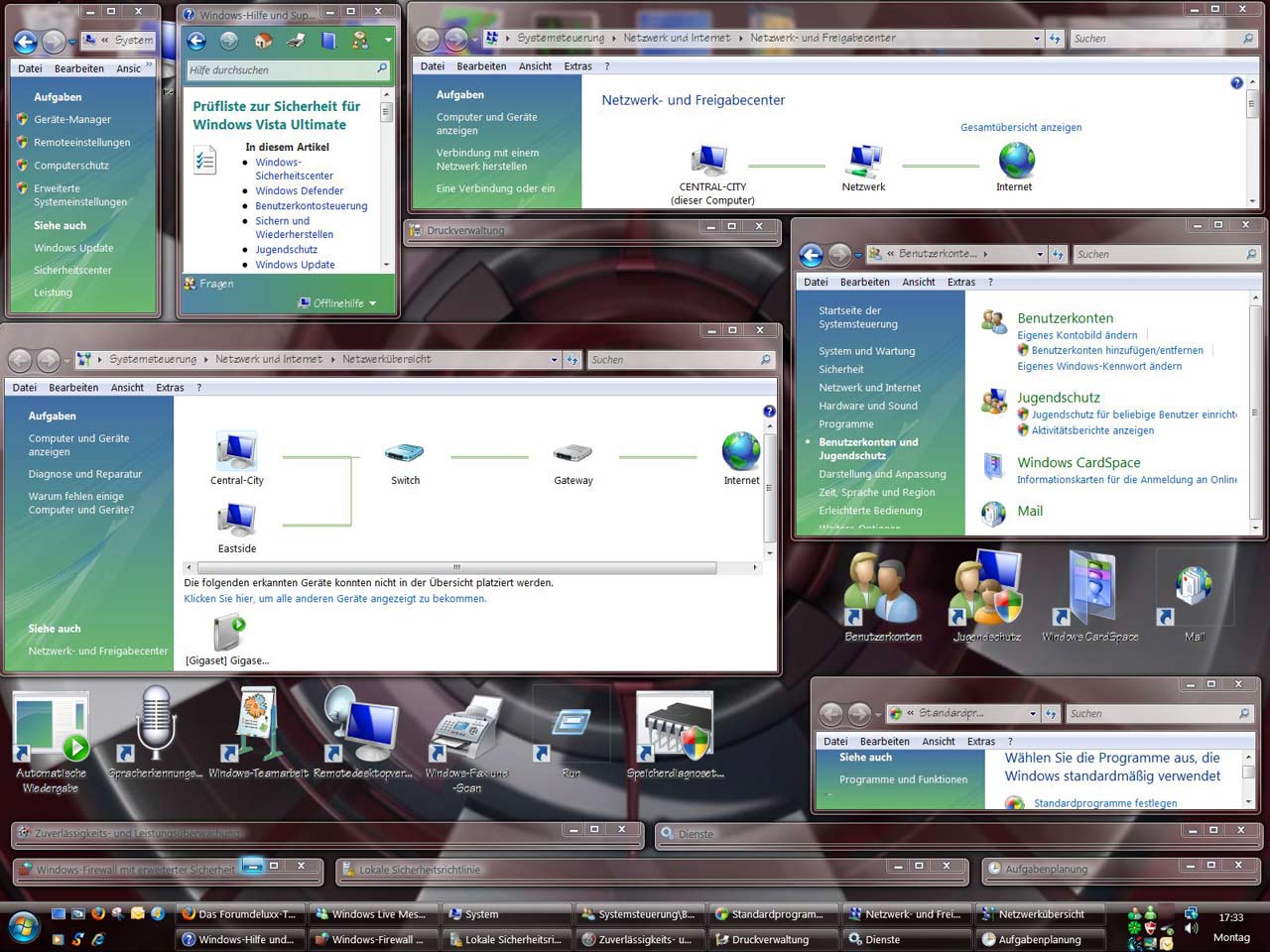Click the volume icon in system tray
This screenshot has height=952, width=1270.
pos(1191,929)
